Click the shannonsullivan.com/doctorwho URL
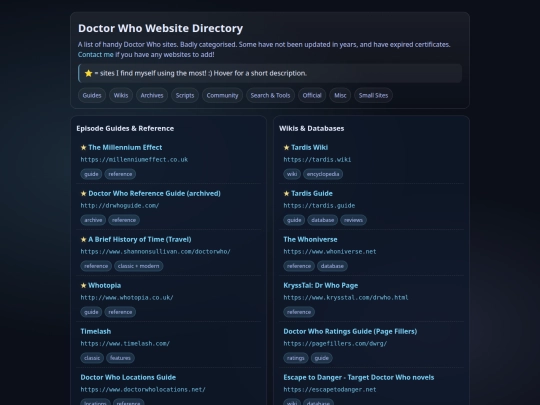 [156, 251]
